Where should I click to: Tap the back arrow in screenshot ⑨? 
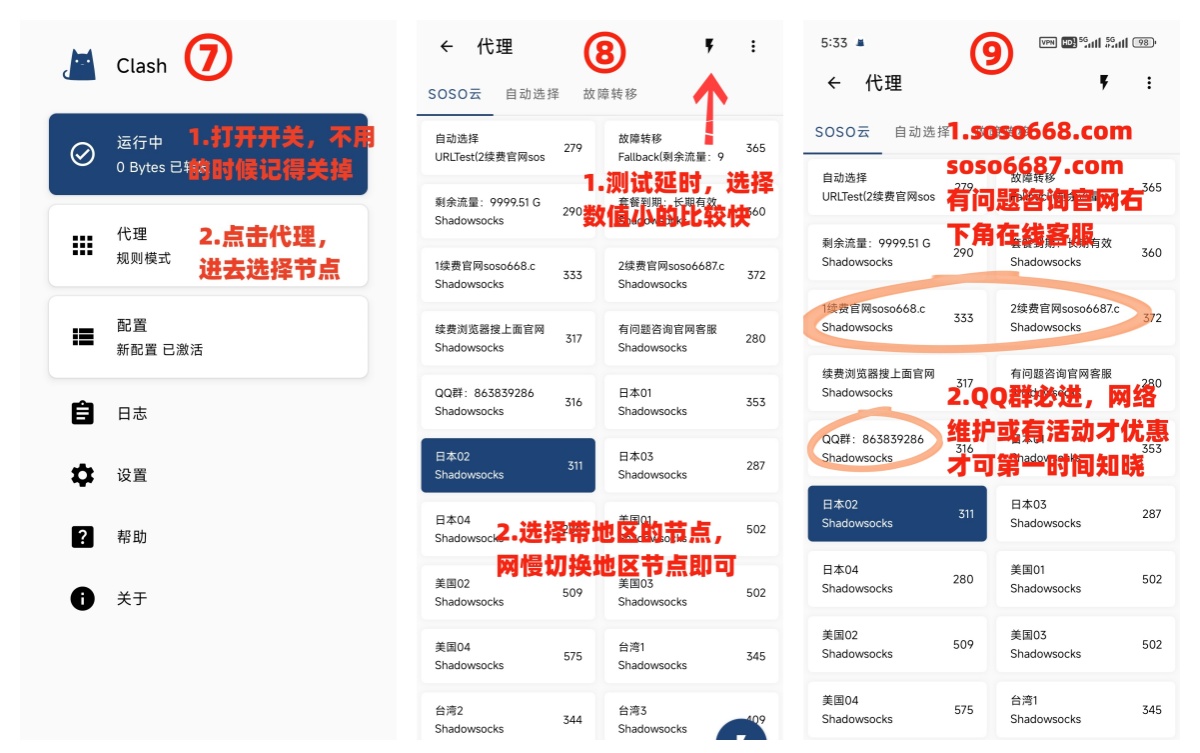click(834, 83)
